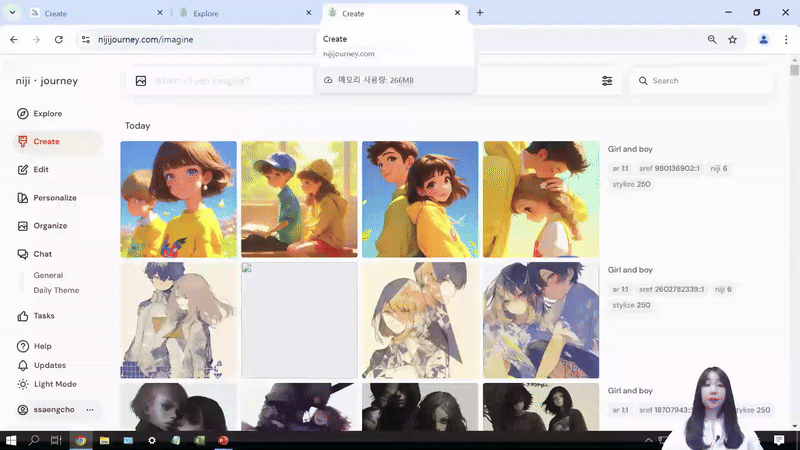Open prompt settings sliders icon
This screenshot has height=450, width=800.
click(607, 81)
